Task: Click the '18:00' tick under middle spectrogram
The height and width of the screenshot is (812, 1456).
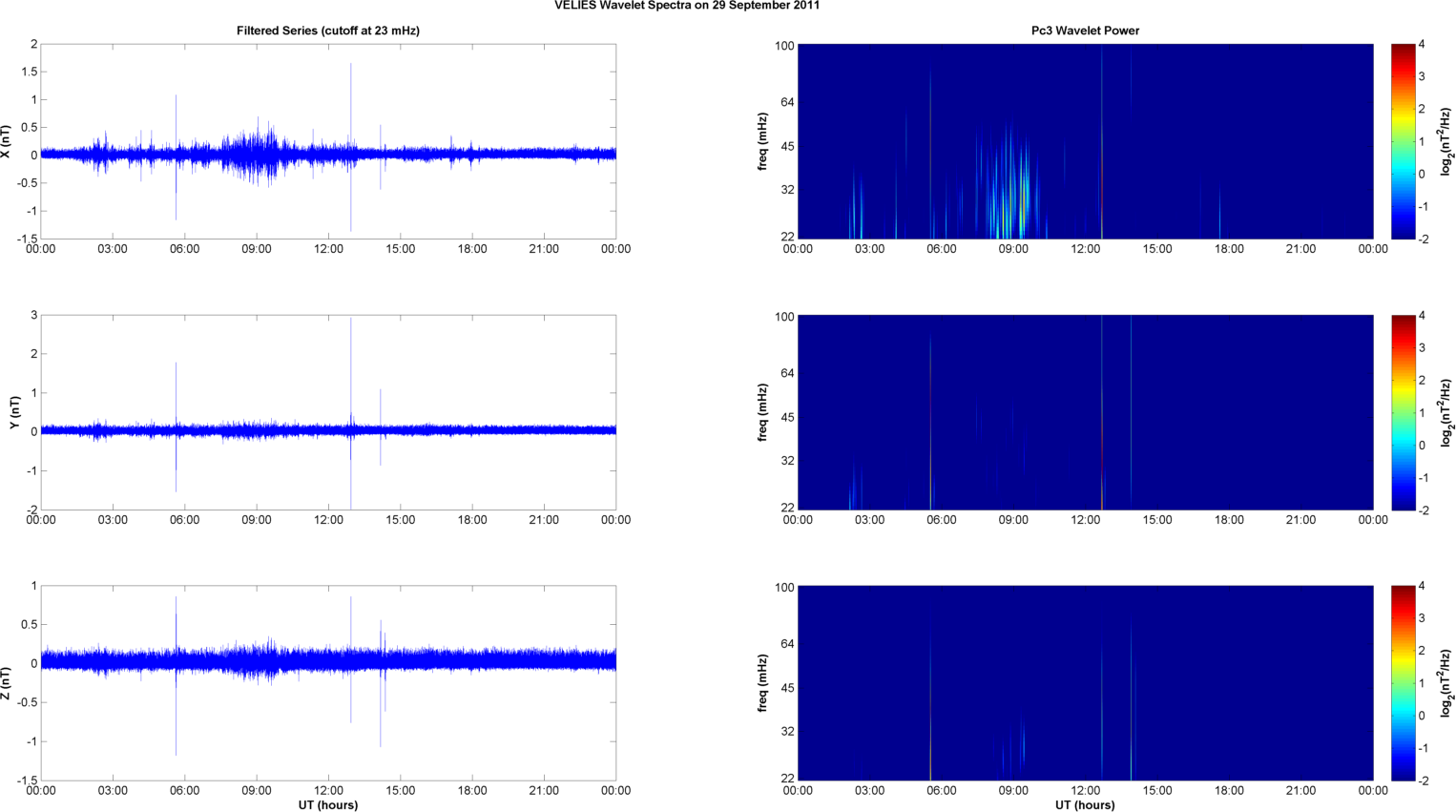Action: click(x=1229, y=520)
